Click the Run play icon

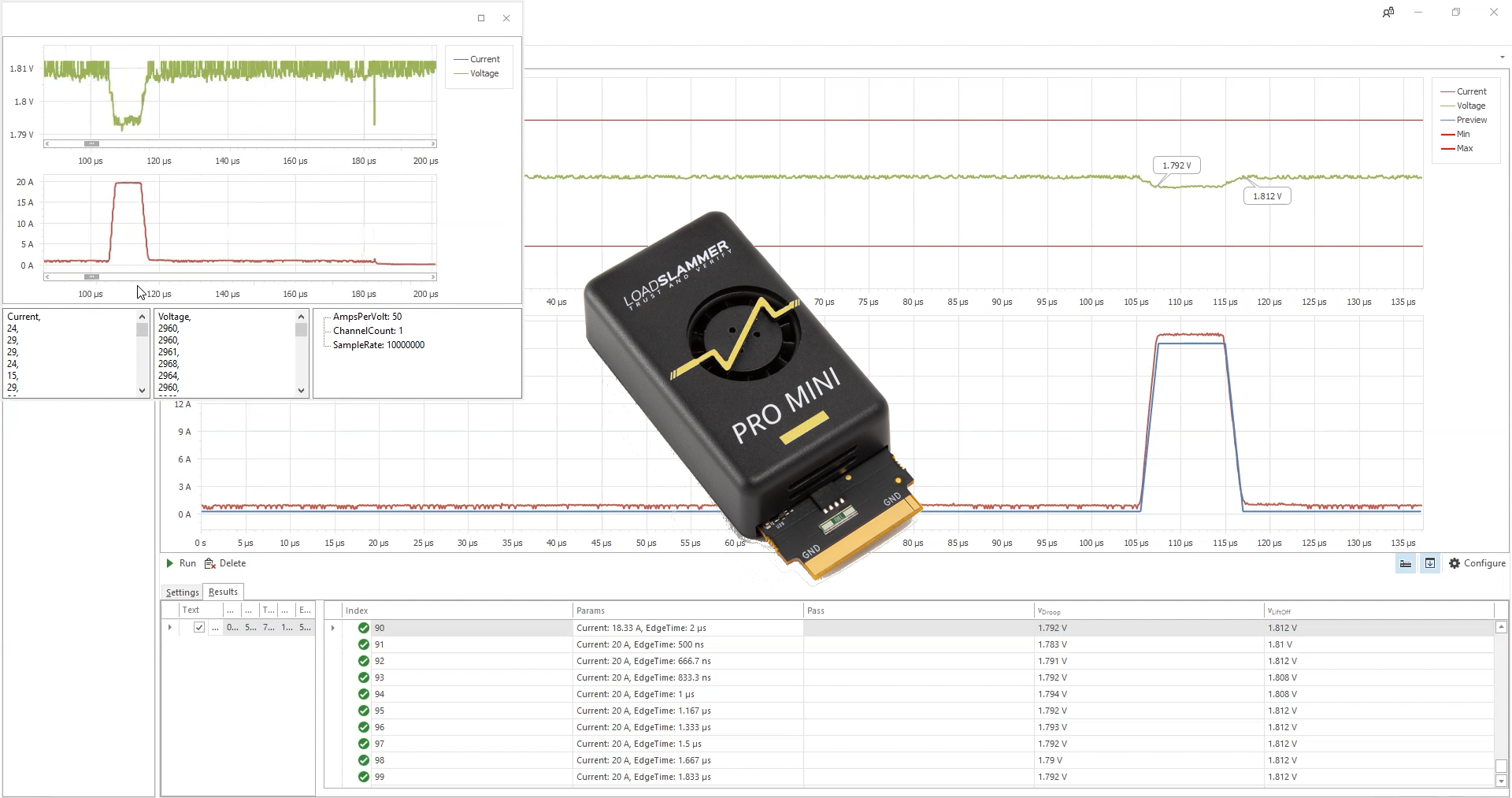tap(170, 563)
